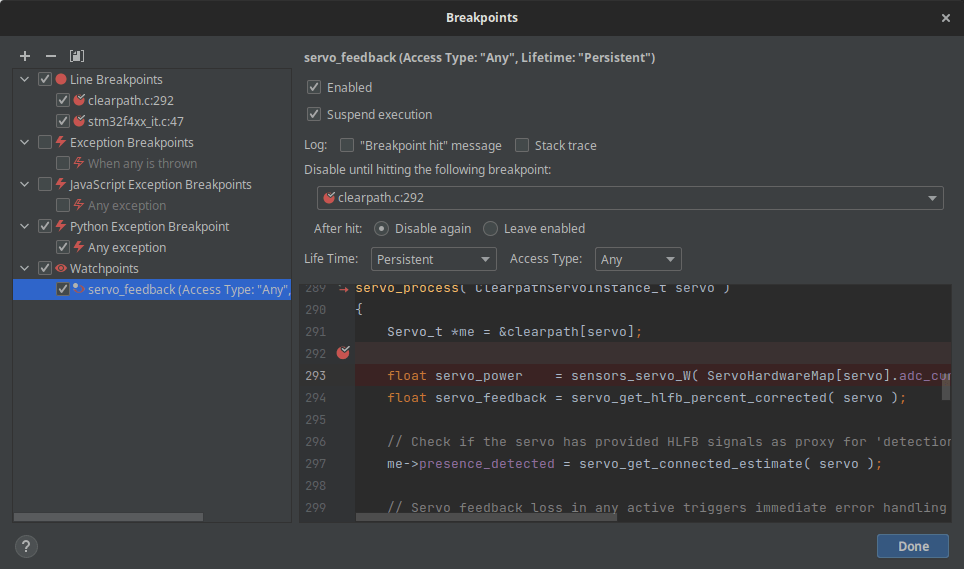
Task: Click the help question mark icon
Action: (27, 546)
